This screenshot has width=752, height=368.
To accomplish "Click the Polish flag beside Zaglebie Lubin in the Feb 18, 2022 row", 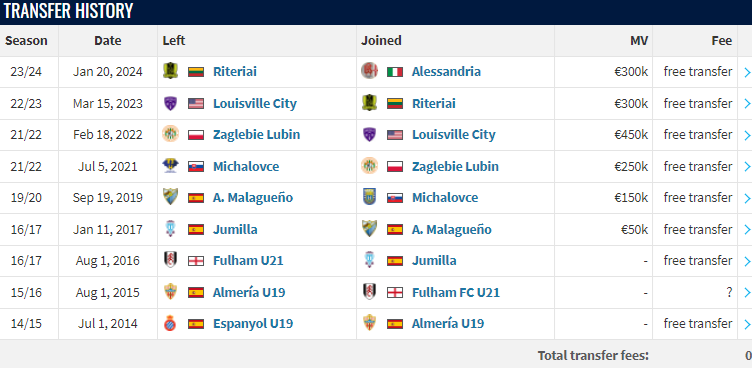I will pos(196,135).
